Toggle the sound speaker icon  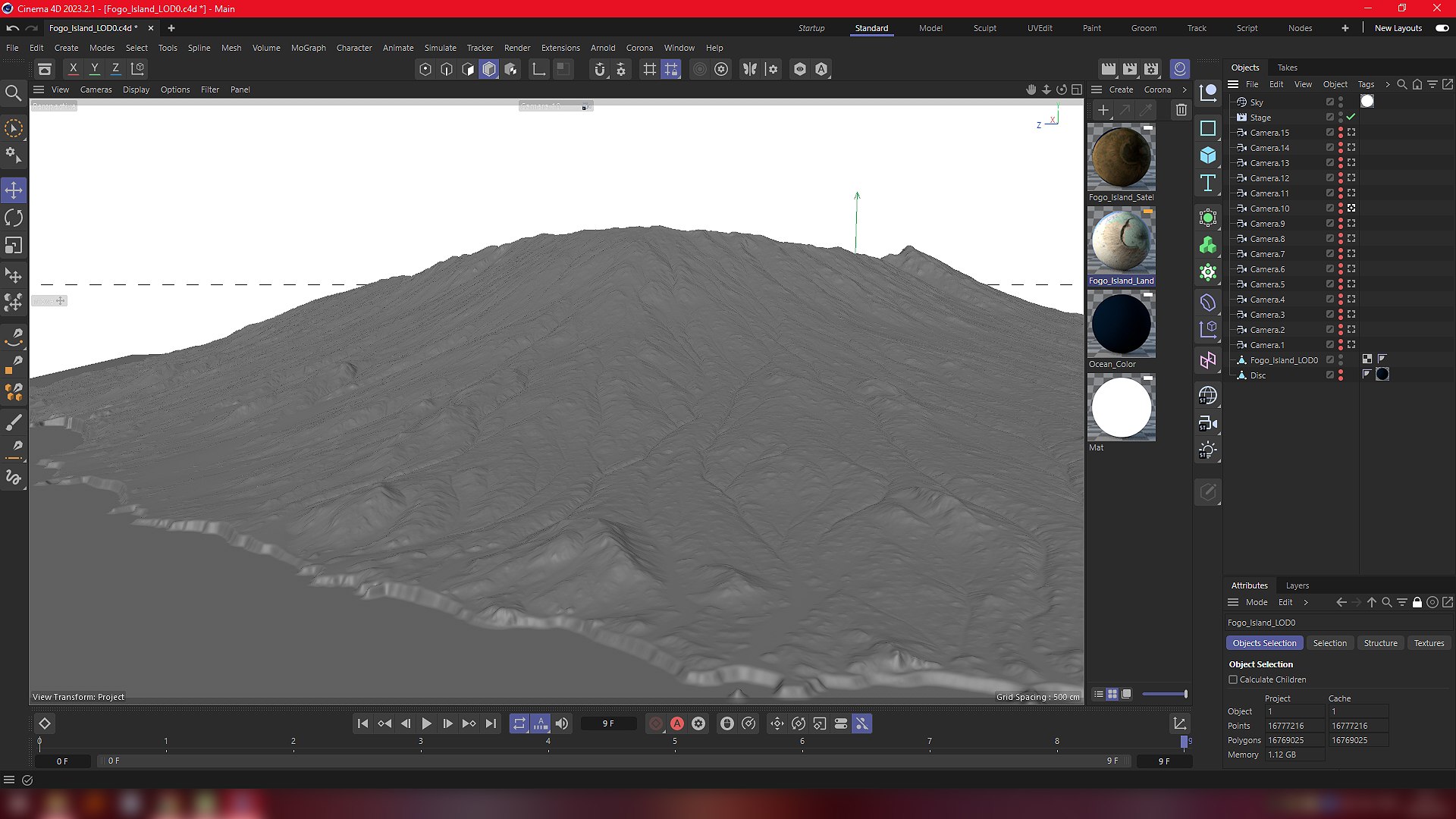[x=562, y=723]
